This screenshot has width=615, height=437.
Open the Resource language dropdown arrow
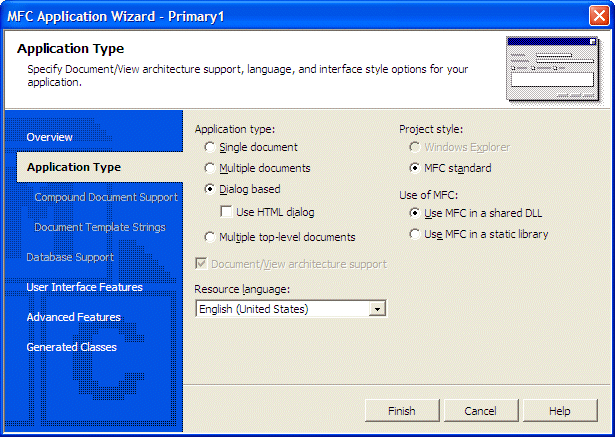[x=377, y=309]
